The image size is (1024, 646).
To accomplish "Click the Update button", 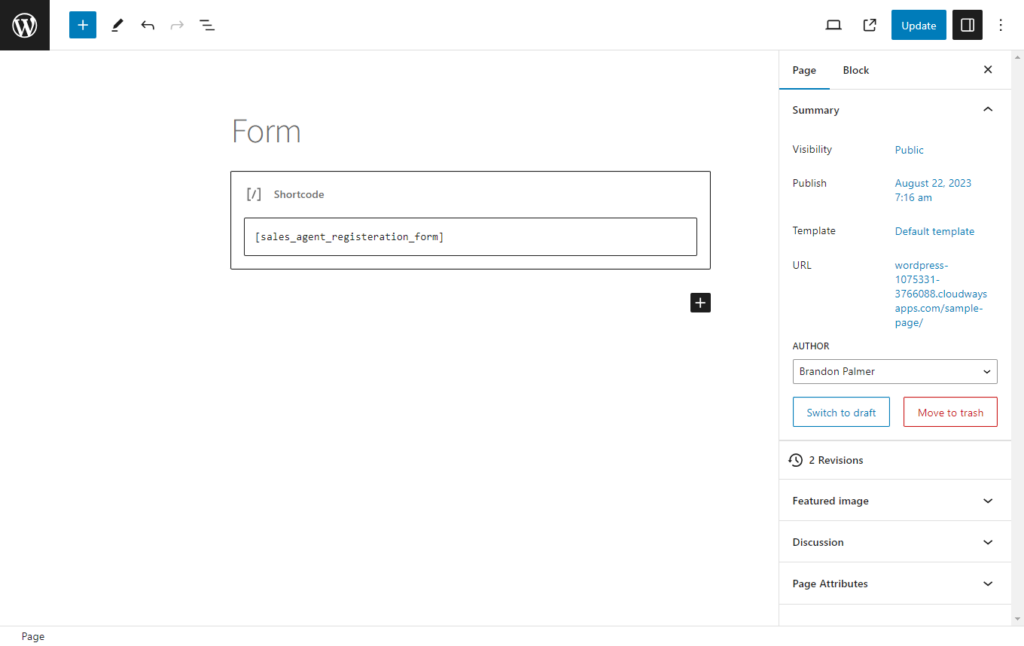I will pyautogui.click(x=918, y=25).
